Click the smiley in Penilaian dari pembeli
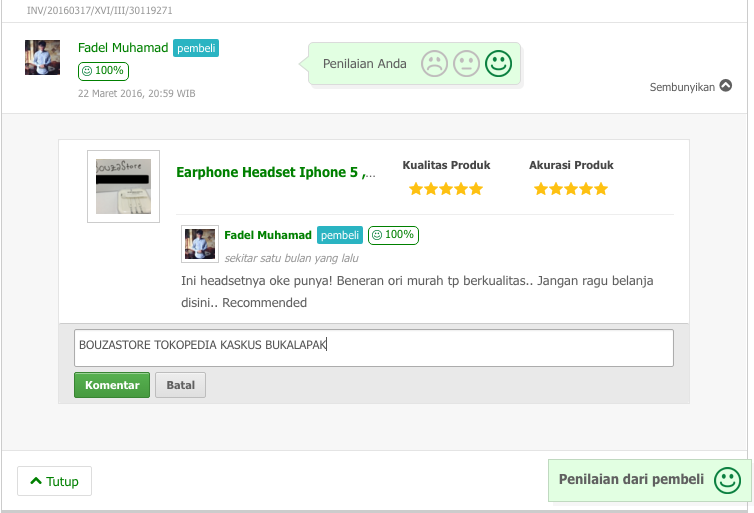The width and height of the screenshot is (754, 513). 727,480
